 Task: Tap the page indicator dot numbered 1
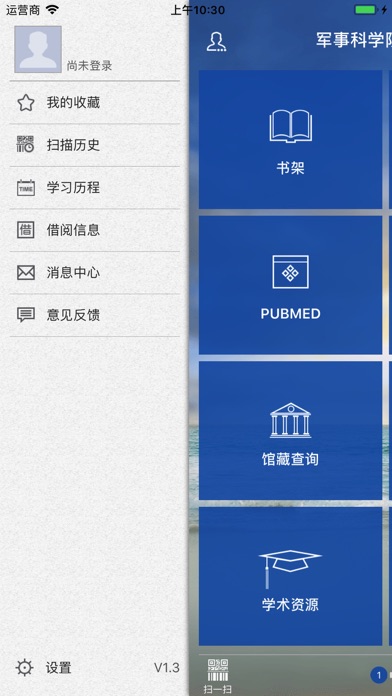tap(378, 676)
